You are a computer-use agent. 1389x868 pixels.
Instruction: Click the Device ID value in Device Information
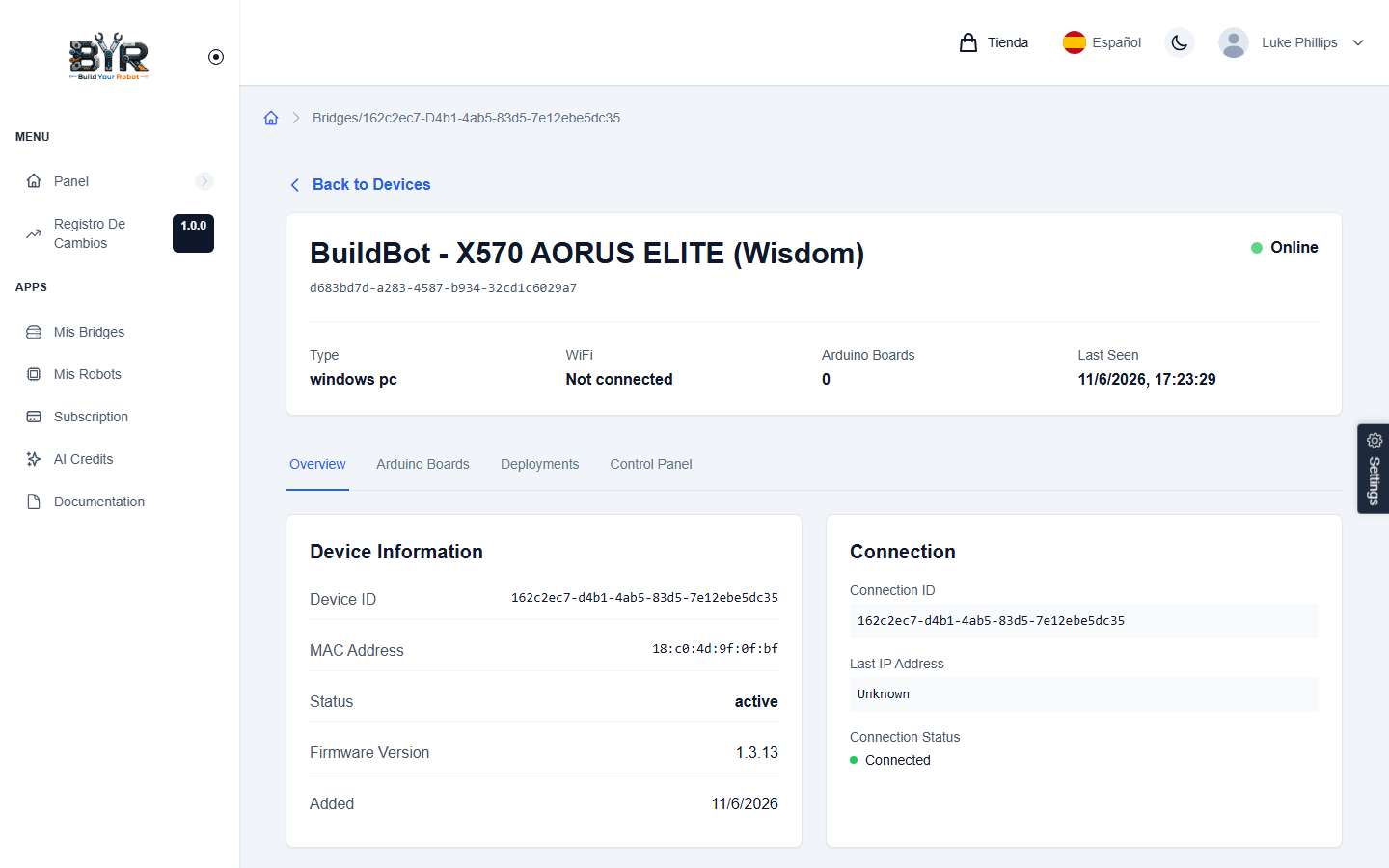[644, 598]
